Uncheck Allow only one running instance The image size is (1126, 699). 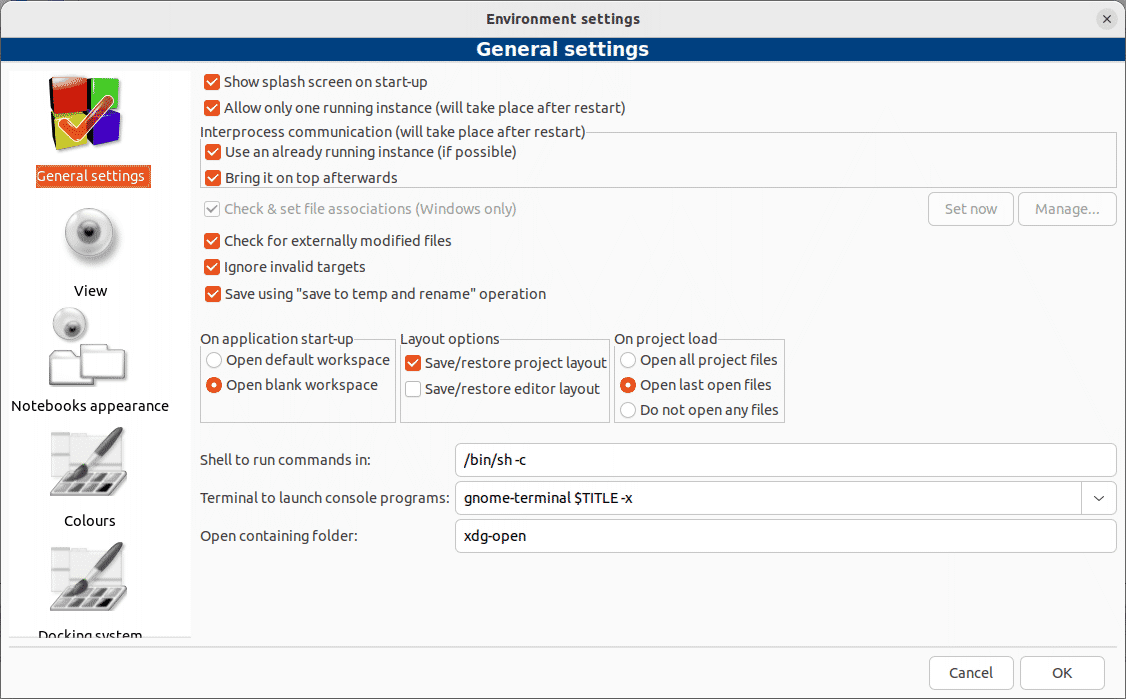(212, 108)
